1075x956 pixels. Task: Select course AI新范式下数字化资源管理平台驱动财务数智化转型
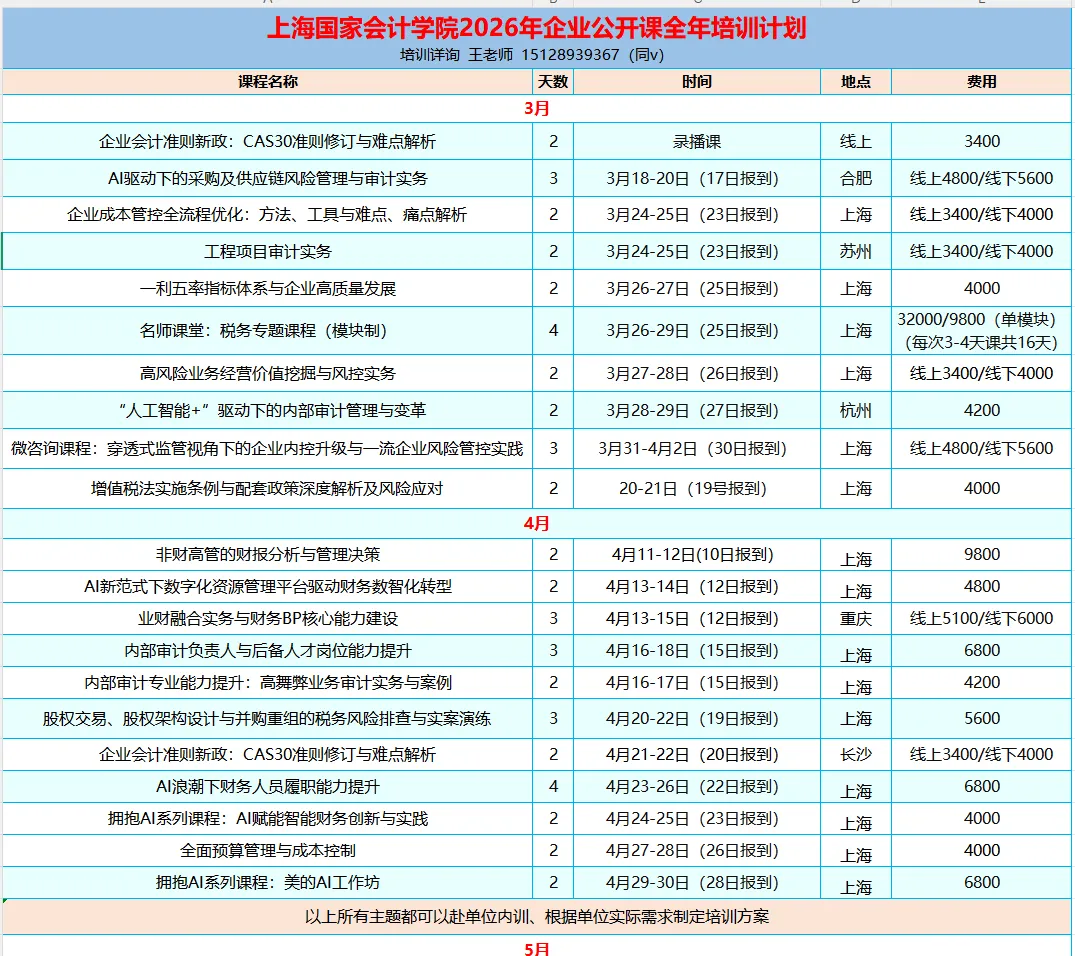(267, 586)
